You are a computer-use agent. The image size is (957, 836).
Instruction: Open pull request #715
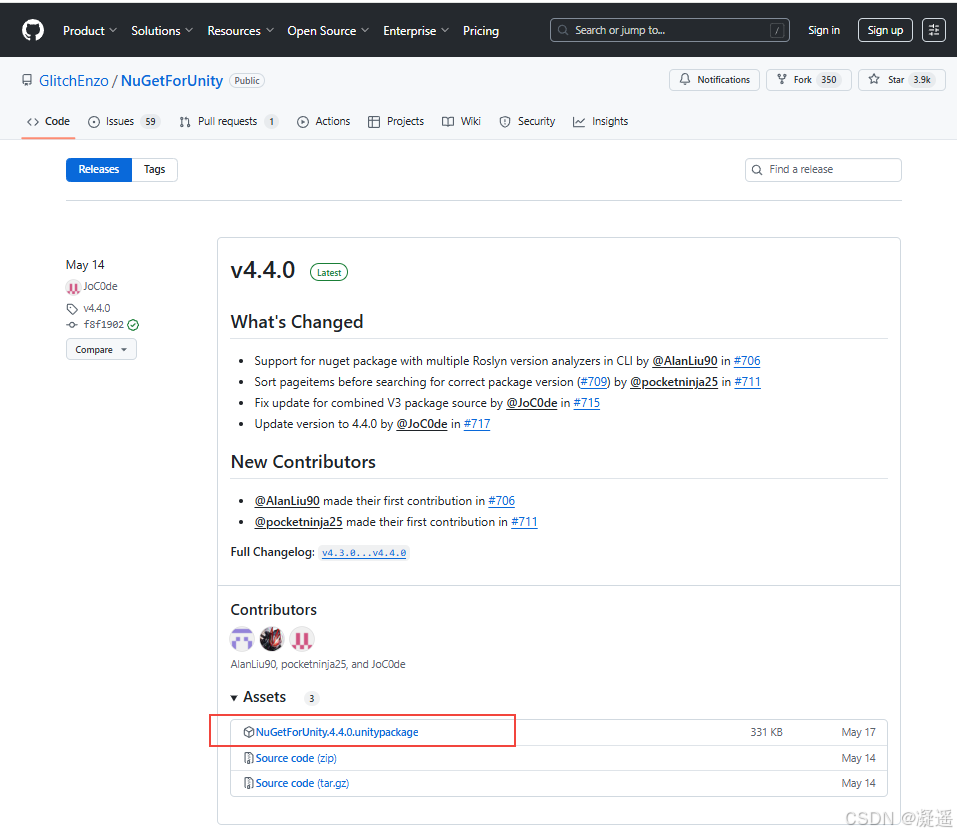pyautogui.click(x=587, y=403)
